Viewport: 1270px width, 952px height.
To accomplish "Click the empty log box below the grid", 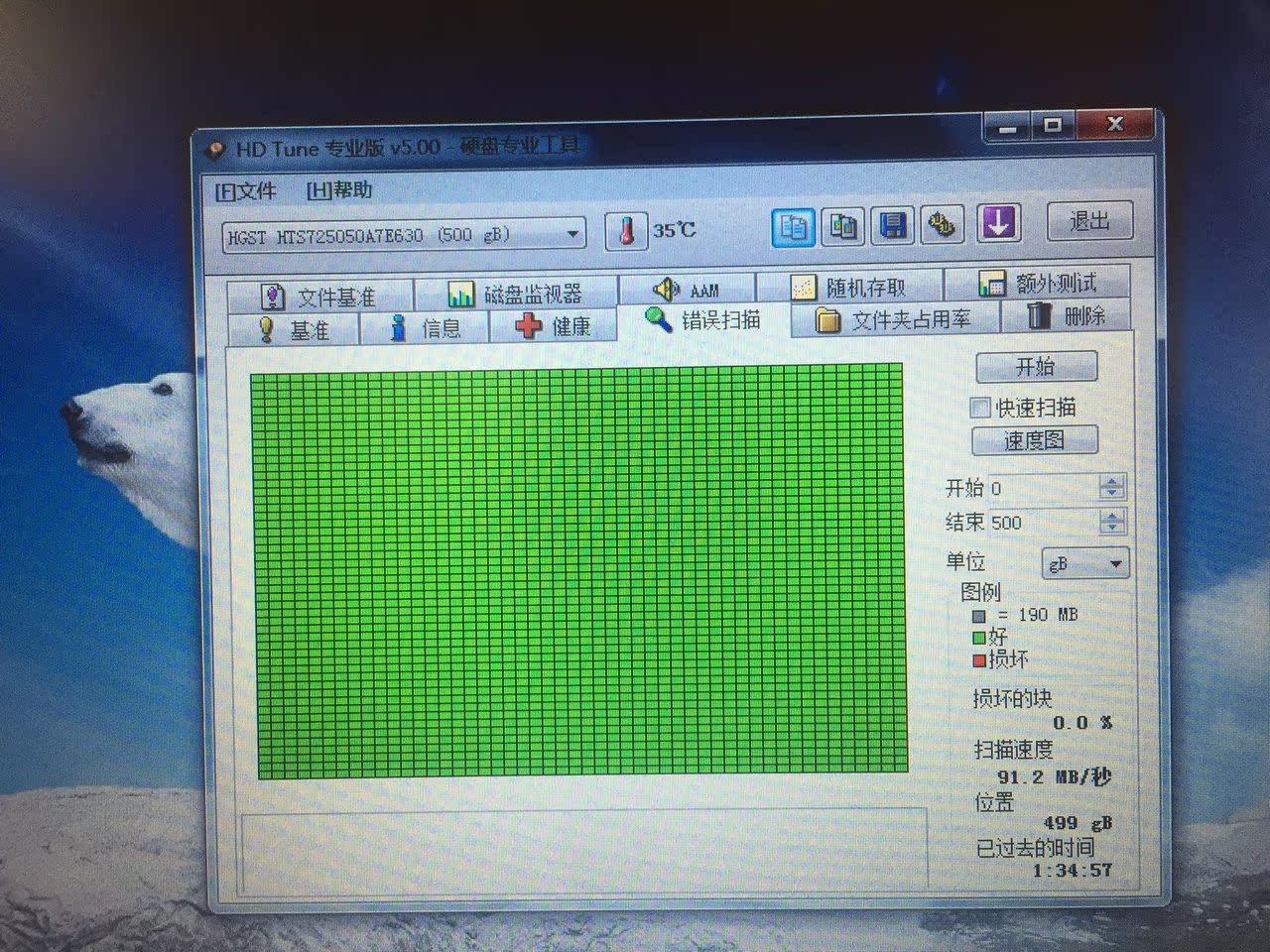I will 585,848.
